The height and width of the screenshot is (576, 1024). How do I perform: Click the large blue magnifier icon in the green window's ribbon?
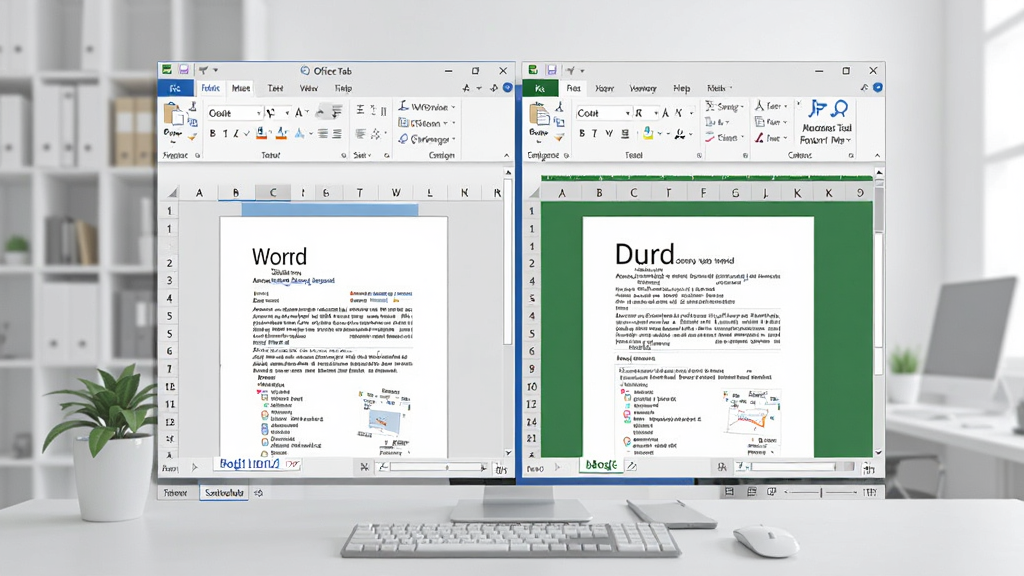tap(840, 108)
